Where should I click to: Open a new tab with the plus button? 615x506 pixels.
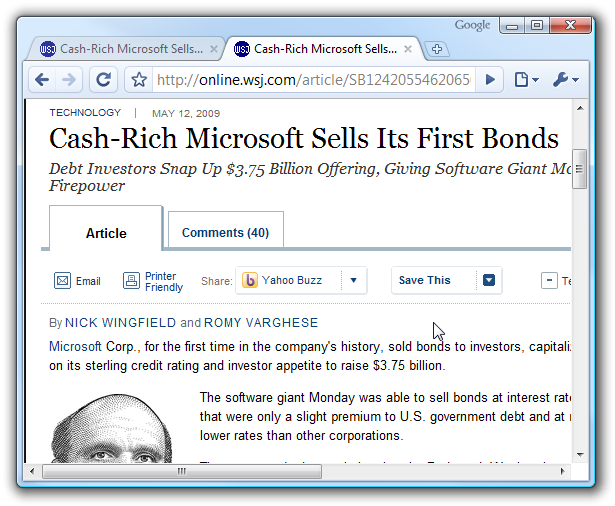(437, 49)
